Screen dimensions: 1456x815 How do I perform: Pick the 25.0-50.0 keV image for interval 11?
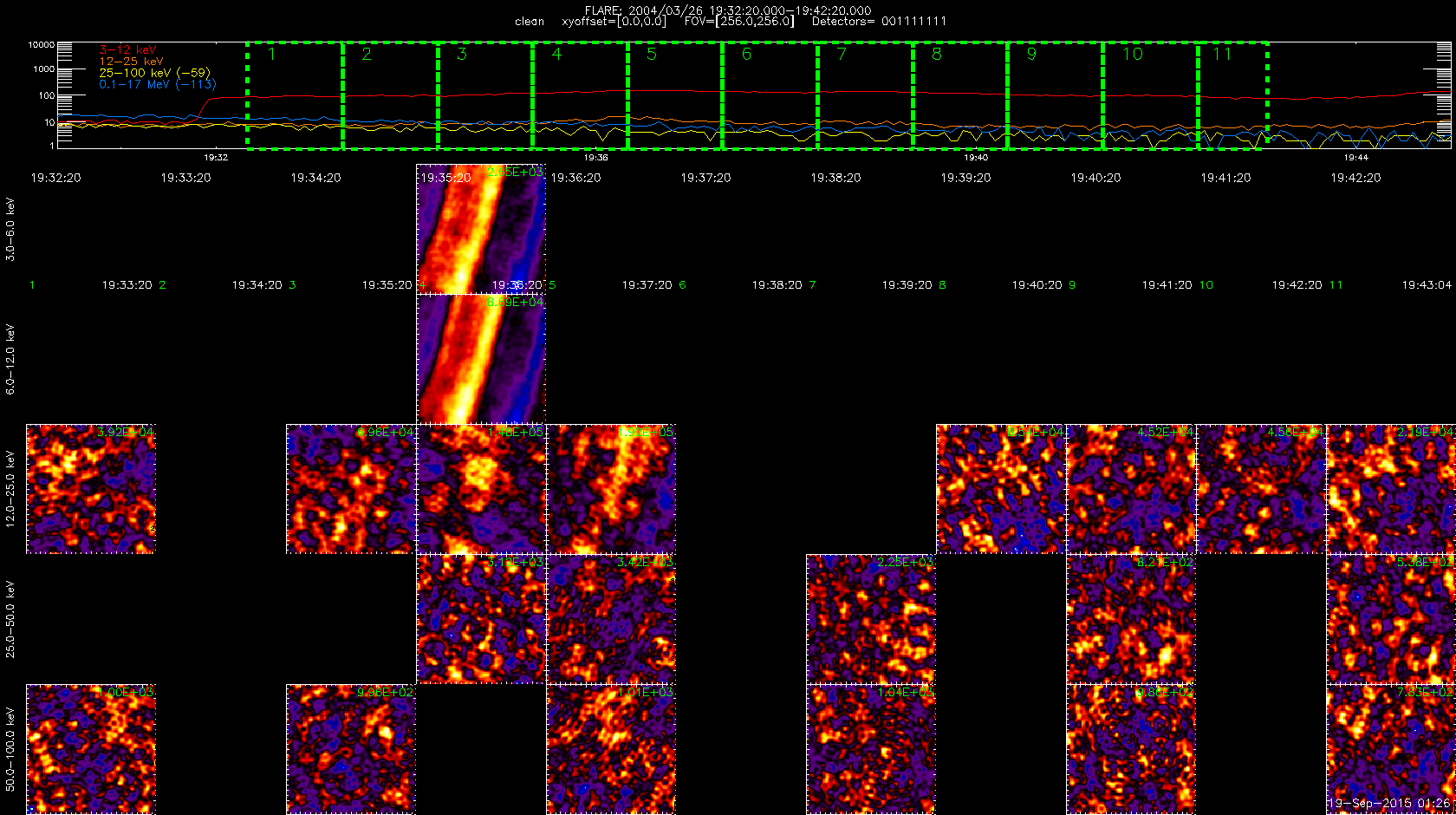click(1391, 619)
